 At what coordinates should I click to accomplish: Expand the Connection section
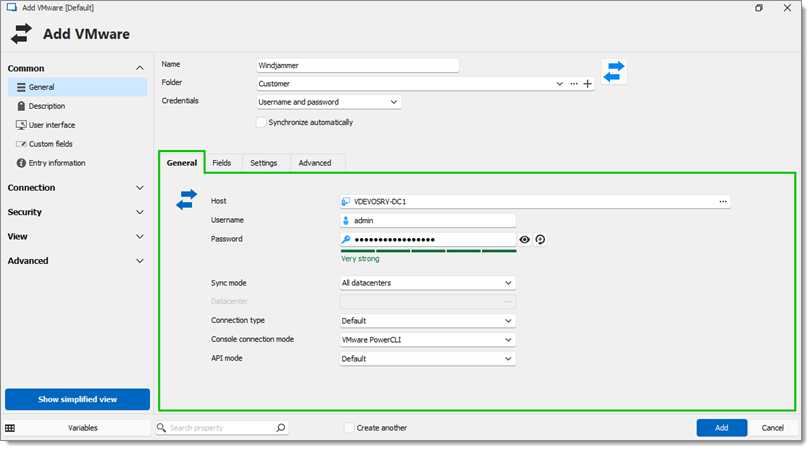(76, 187)
